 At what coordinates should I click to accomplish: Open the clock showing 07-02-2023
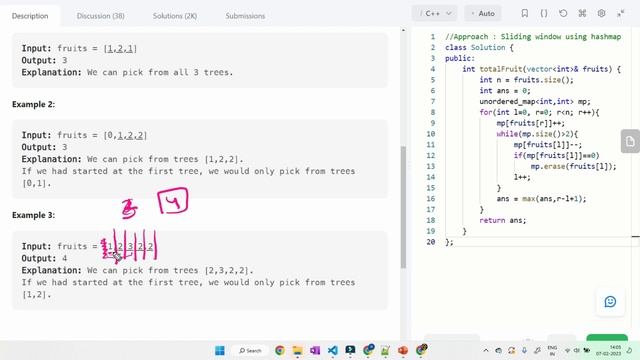[x=609, y=351]
